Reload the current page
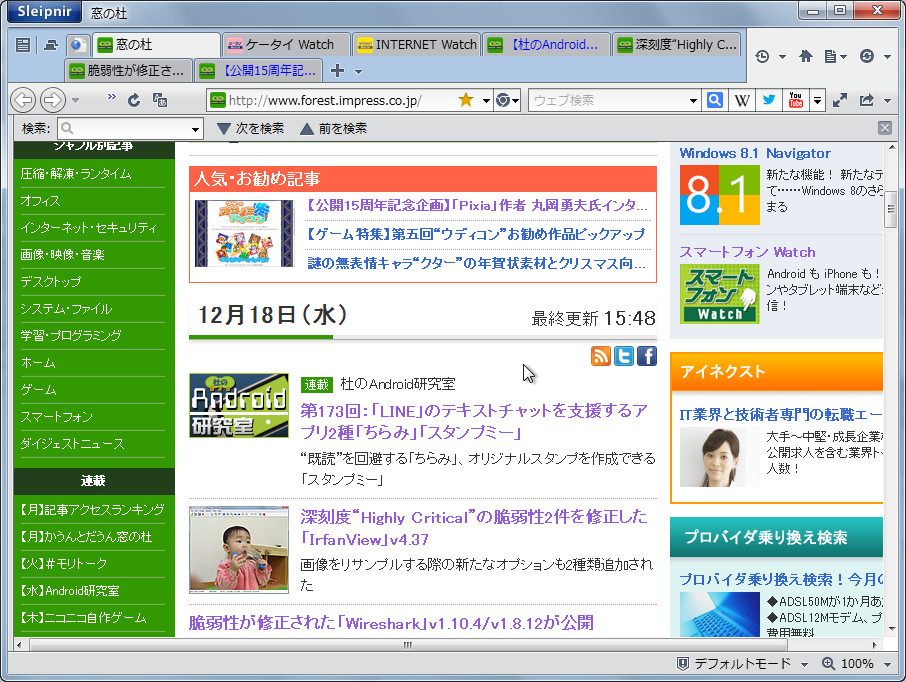Viewport: 906px width, 682px height. pos(134,102)
